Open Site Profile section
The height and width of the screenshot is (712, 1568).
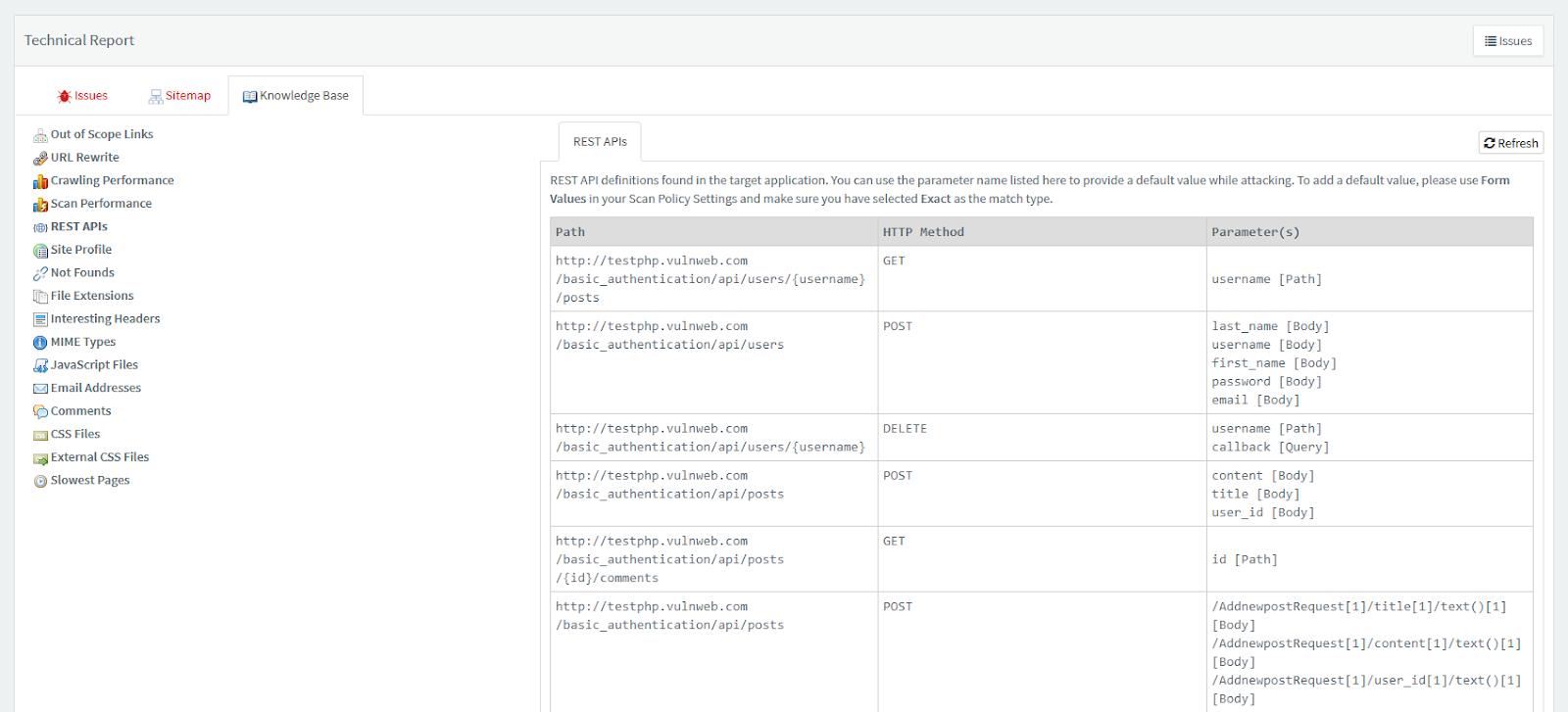[x=81, y=250]
